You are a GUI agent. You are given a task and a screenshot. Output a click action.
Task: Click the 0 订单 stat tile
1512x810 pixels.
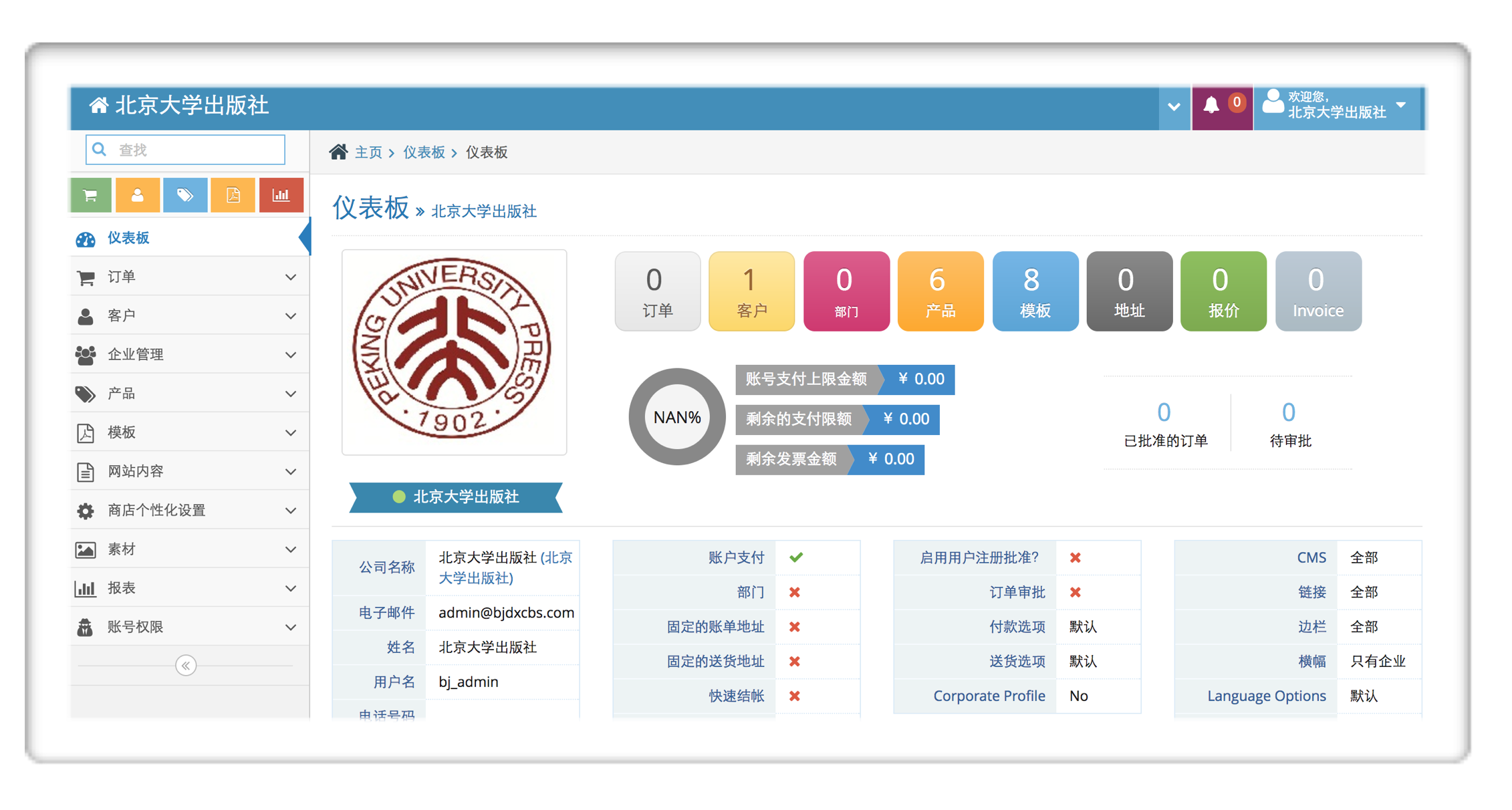657,291
